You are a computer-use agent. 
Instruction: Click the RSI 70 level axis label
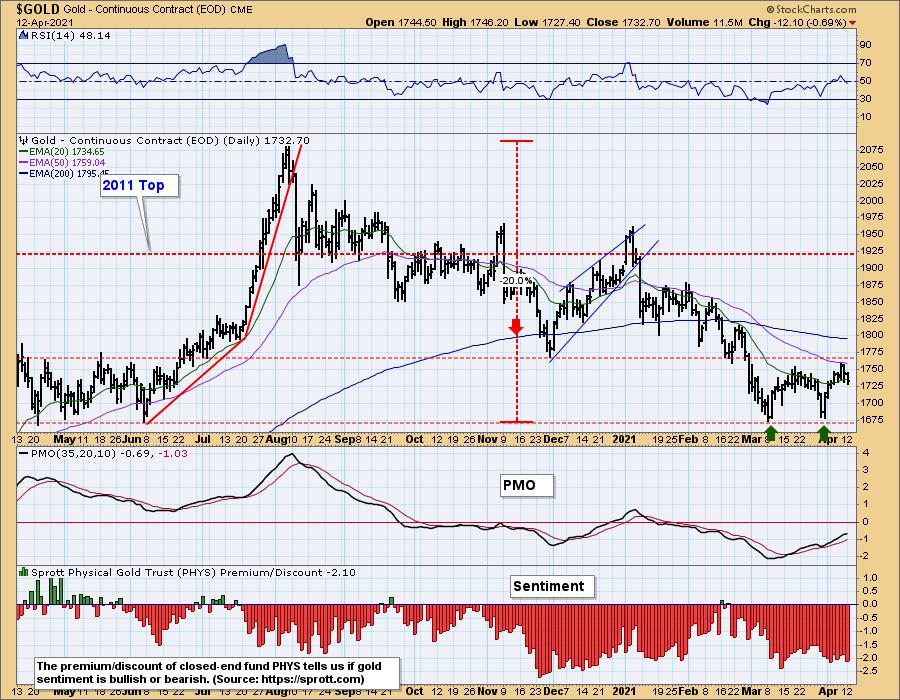pos(865,63)
